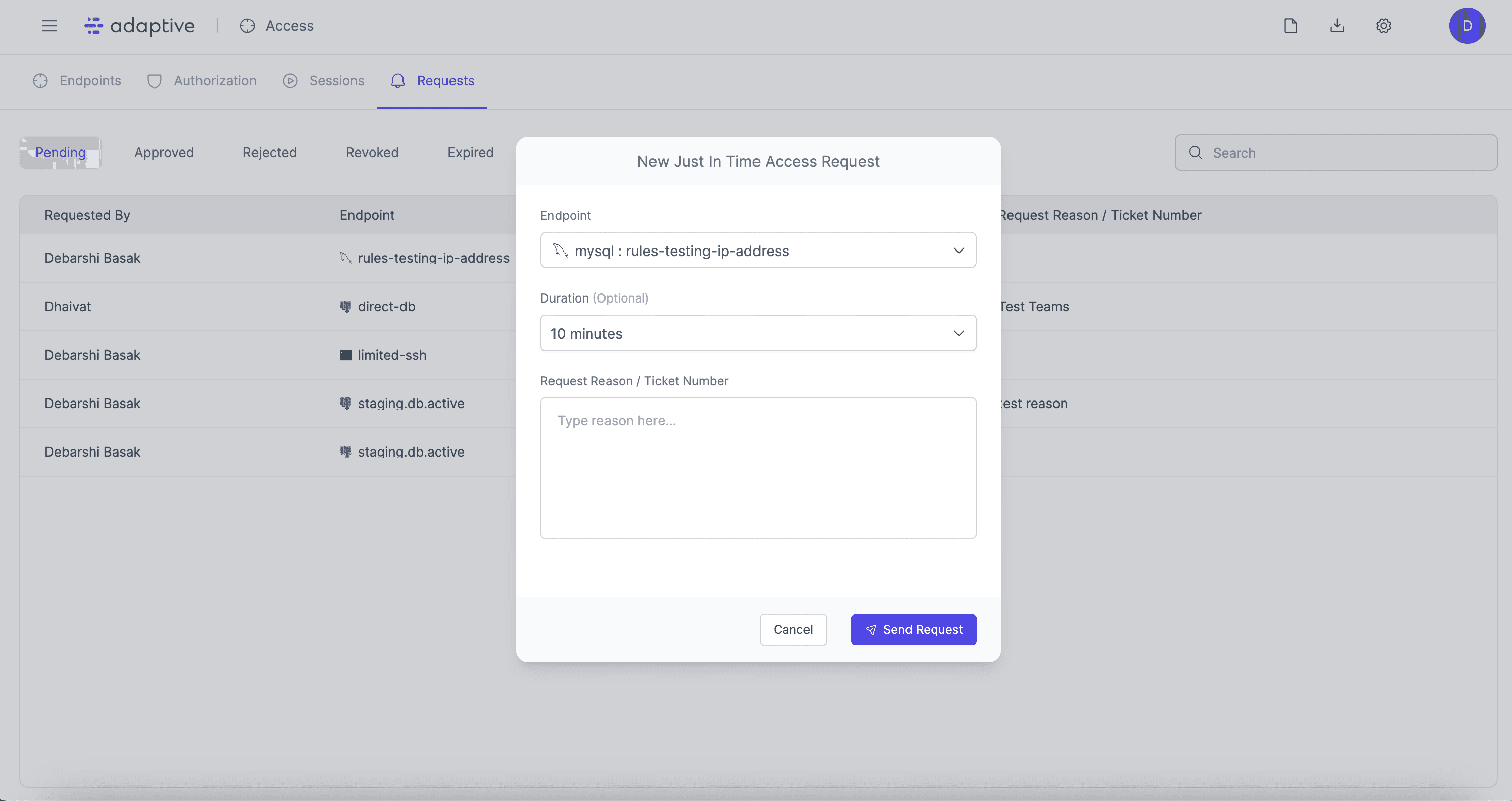1512x801 pixels.
Task: Click the Request Reason / Ticket Number column header
Action: point(1100,215)
